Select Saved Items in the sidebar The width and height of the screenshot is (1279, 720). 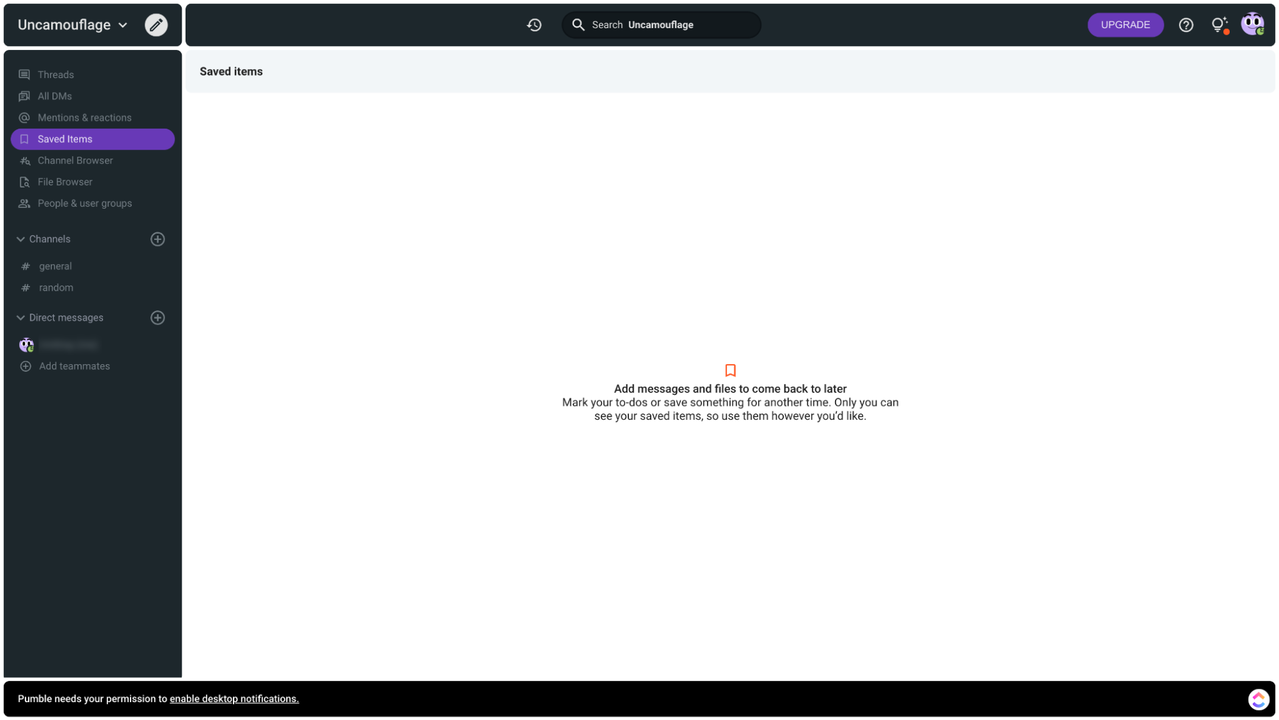93,139
